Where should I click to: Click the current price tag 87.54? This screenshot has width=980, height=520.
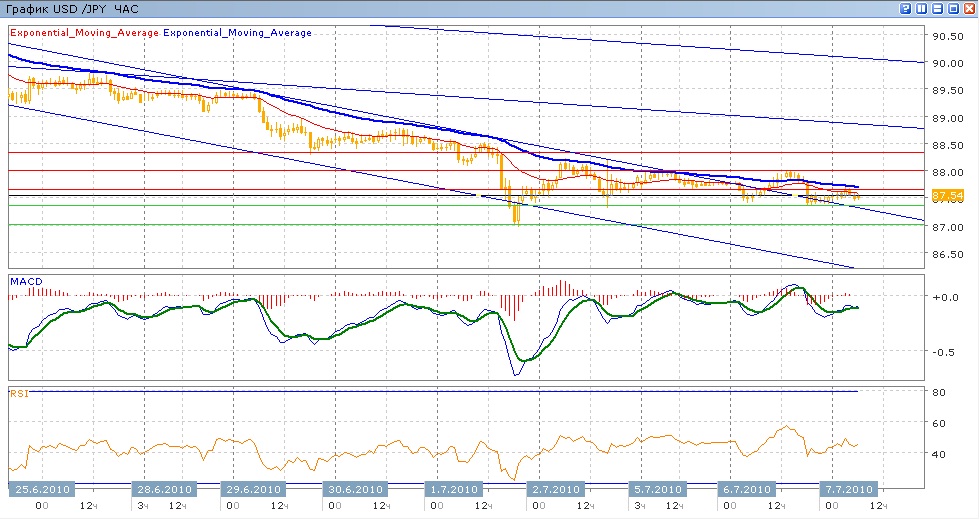click(946, 196)
